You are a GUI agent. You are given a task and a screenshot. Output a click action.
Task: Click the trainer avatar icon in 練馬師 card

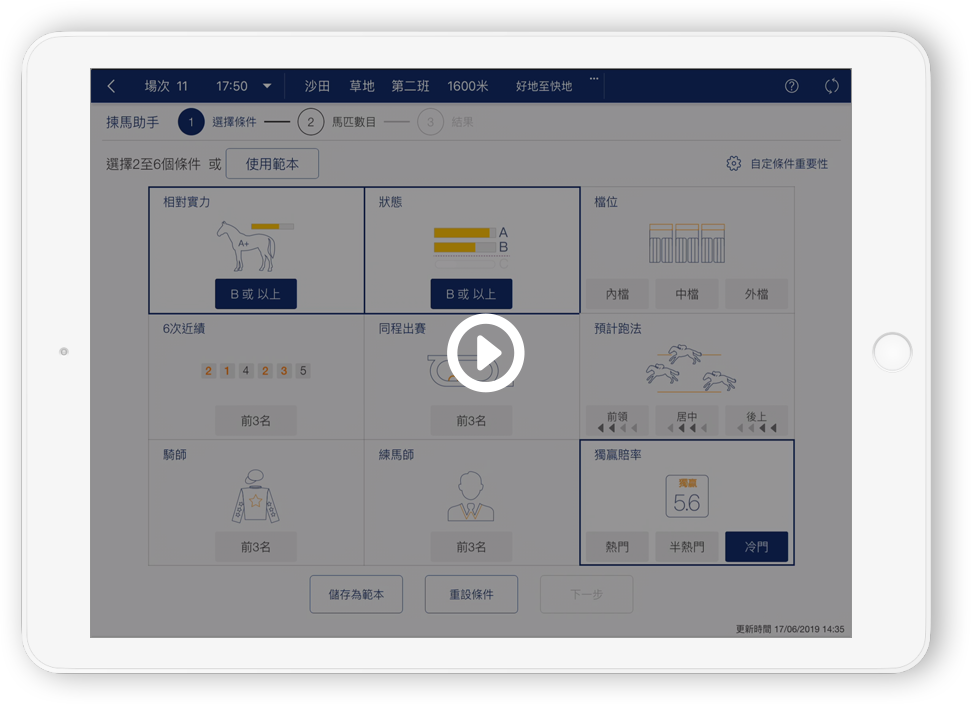470,495
